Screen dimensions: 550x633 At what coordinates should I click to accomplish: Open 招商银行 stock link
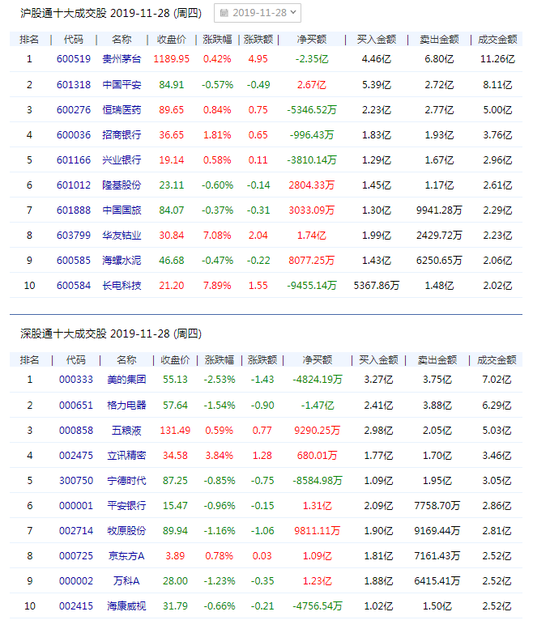[122, 135]
